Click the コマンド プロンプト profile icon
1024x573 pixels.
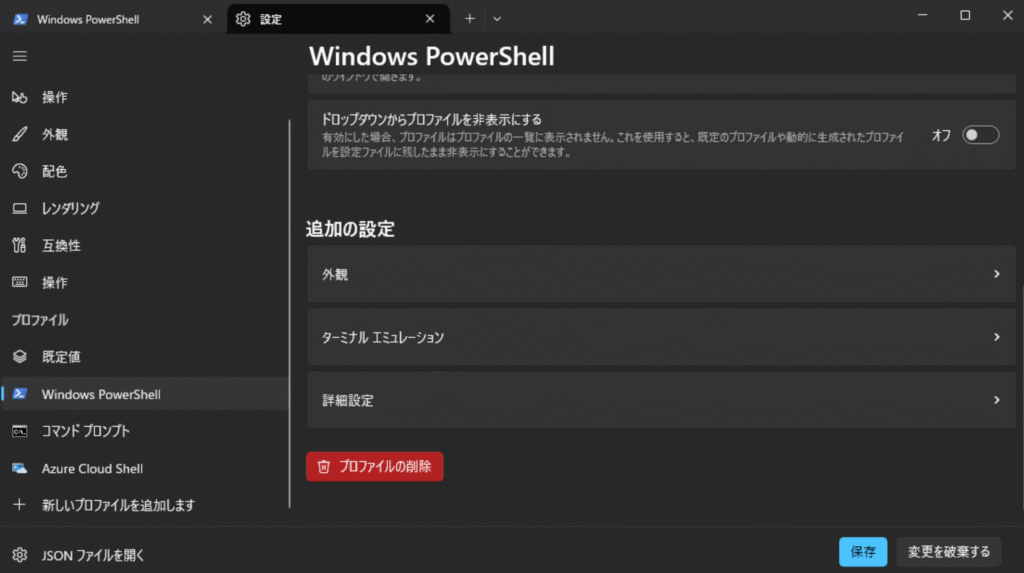point(19,431)
